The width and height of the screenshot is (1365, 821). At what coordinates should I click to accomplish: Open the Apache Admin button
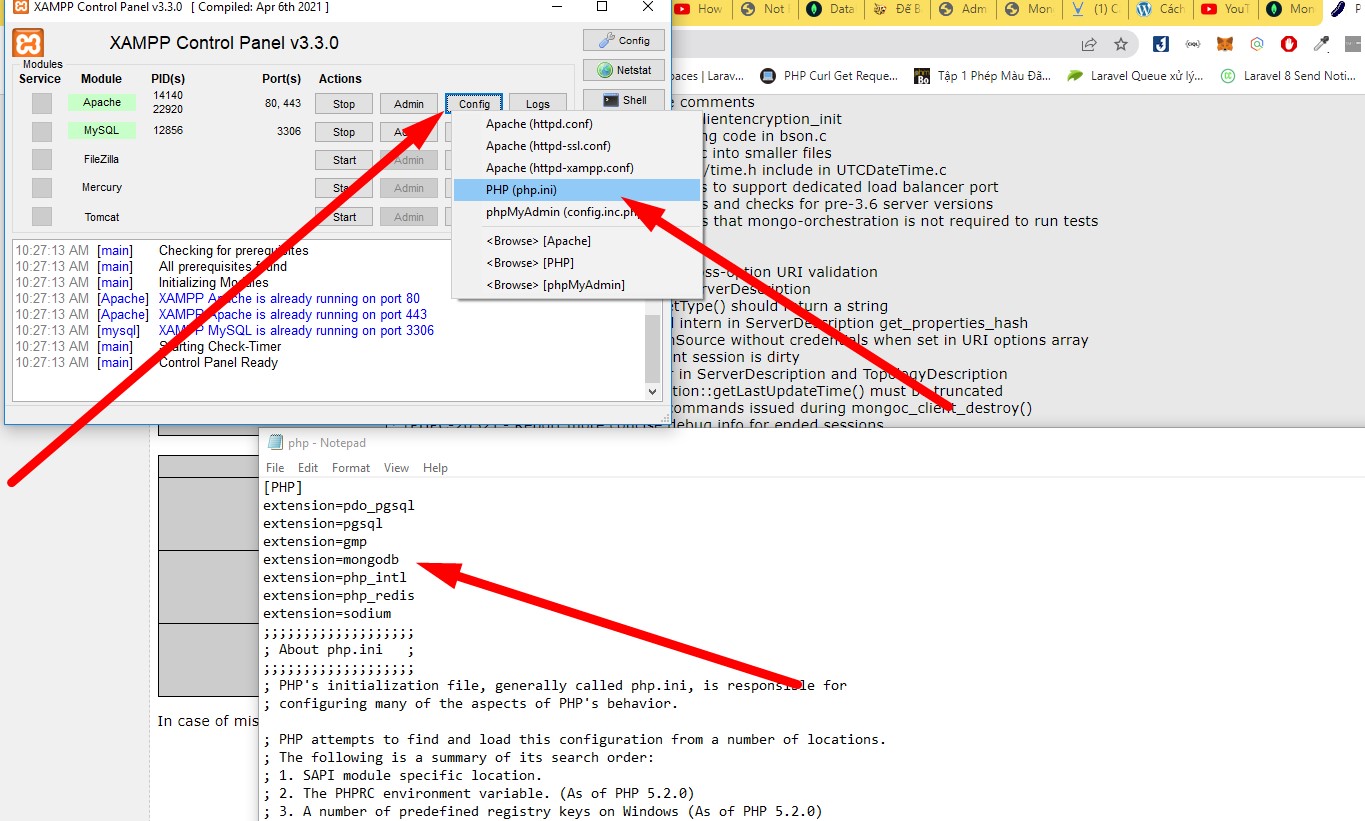pos(409,104)
